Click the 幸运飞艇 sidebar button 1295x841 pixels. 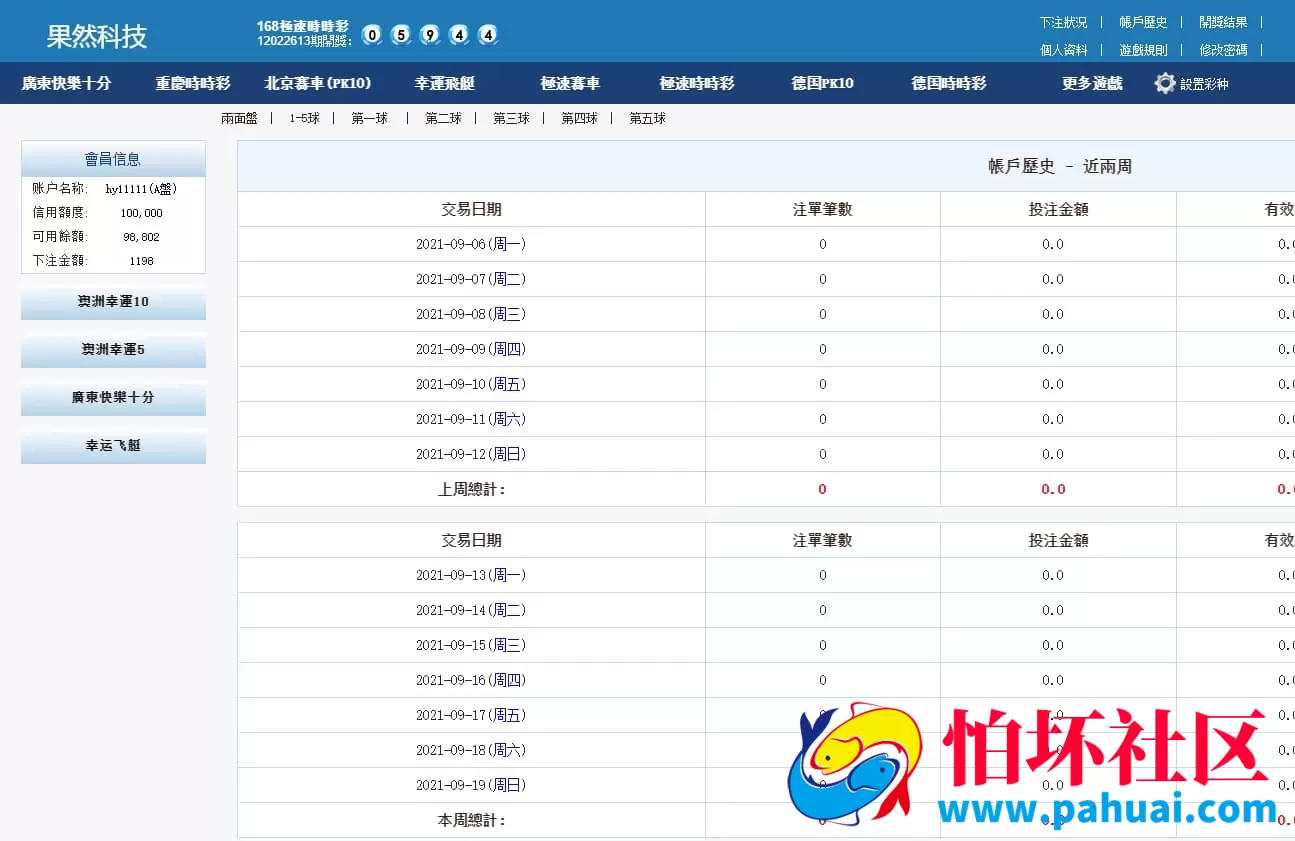(x=113, y=445)
